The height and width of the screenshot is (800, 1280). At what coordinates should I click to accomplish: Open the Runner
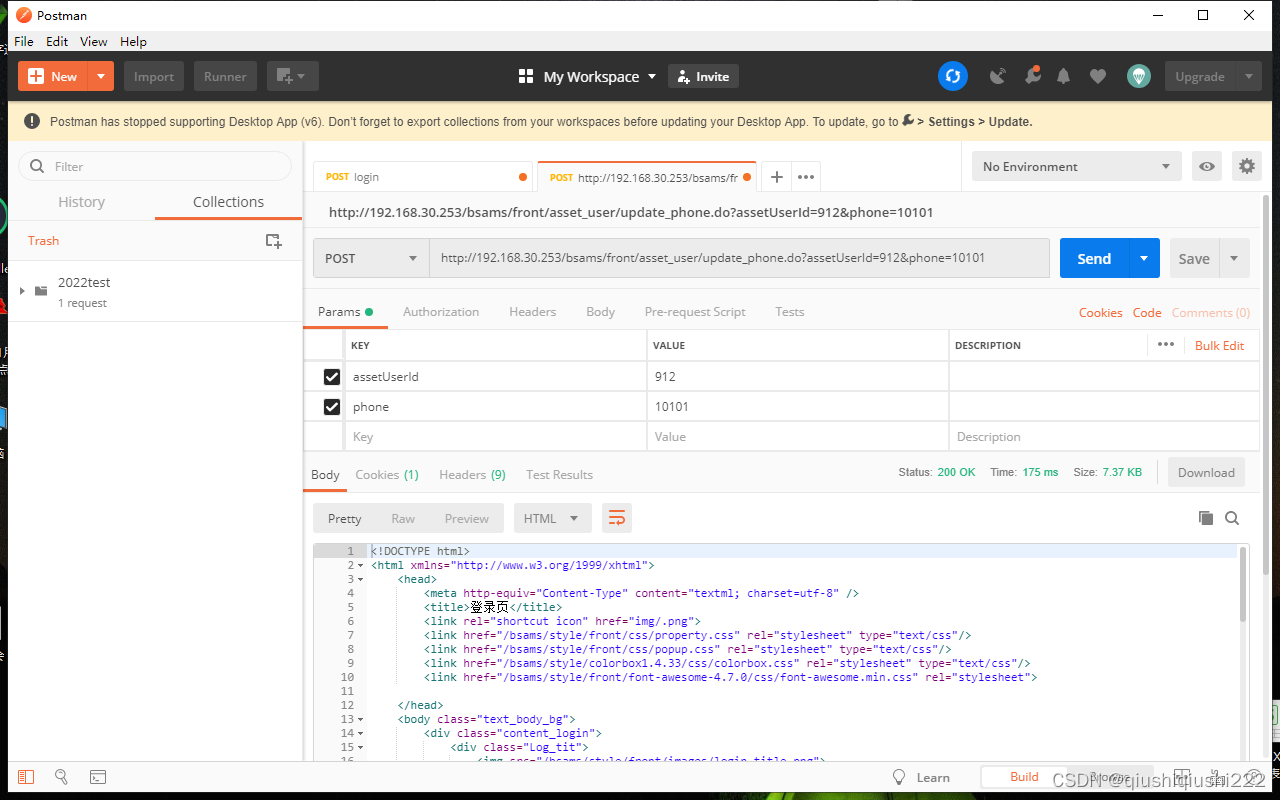point(225,76)
